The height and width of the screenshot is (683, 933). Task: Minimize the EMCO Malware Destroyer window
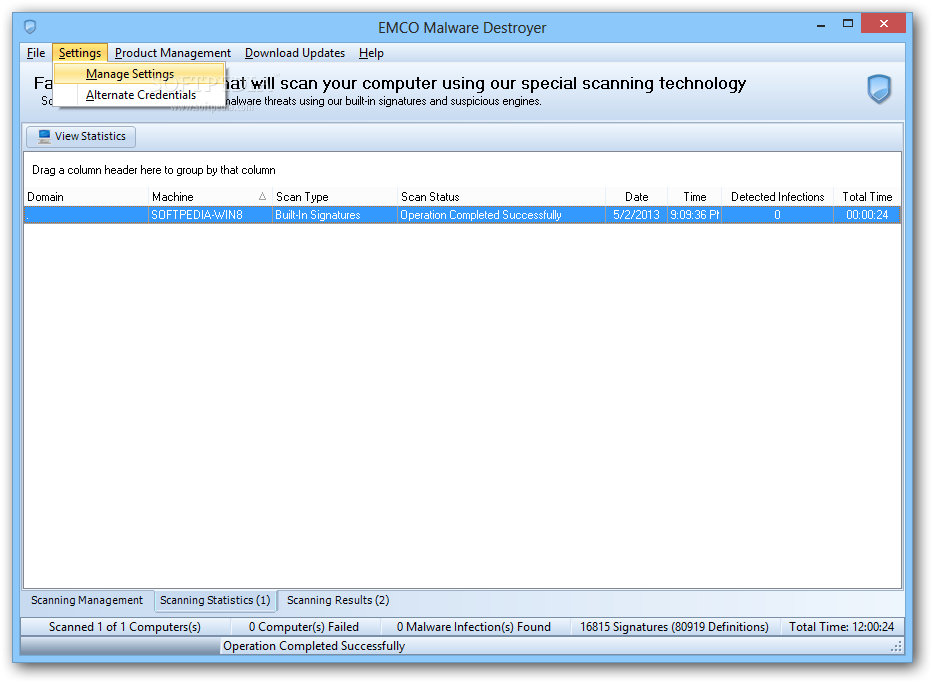pyautogui.click(x=821, y=25)
